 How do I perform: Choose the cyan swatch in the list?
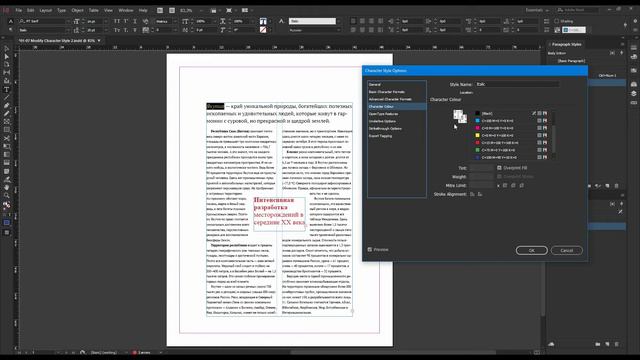pos(512,120)
